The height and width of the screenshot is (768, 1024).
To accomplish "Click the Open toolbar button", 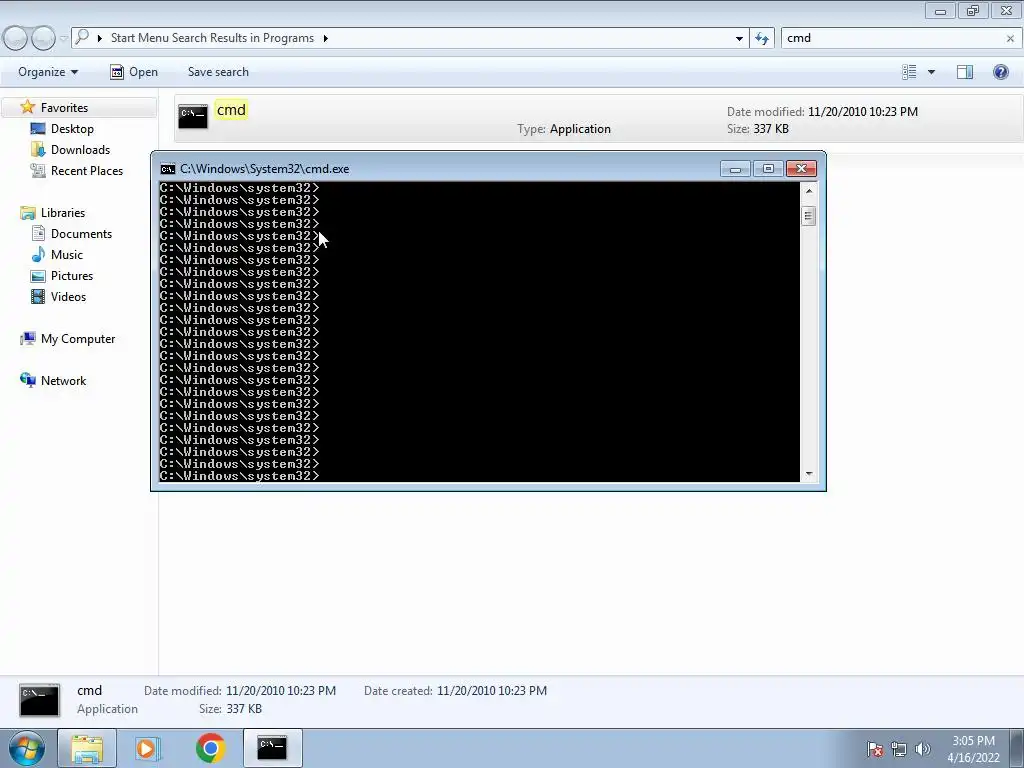I will [x=134, y=72].
